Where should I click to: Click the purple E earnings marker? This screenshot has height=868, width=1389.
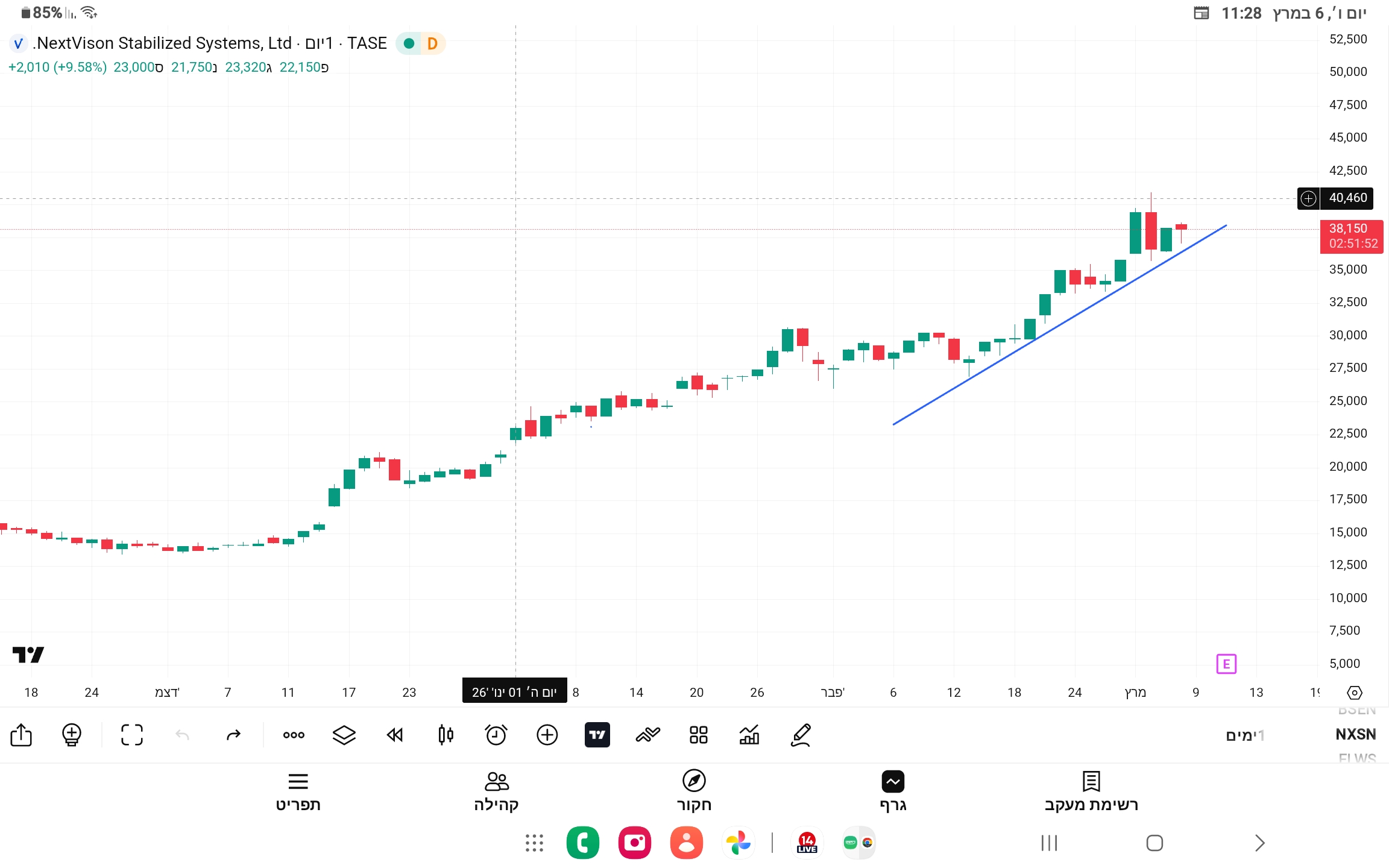pos(1226,664)
